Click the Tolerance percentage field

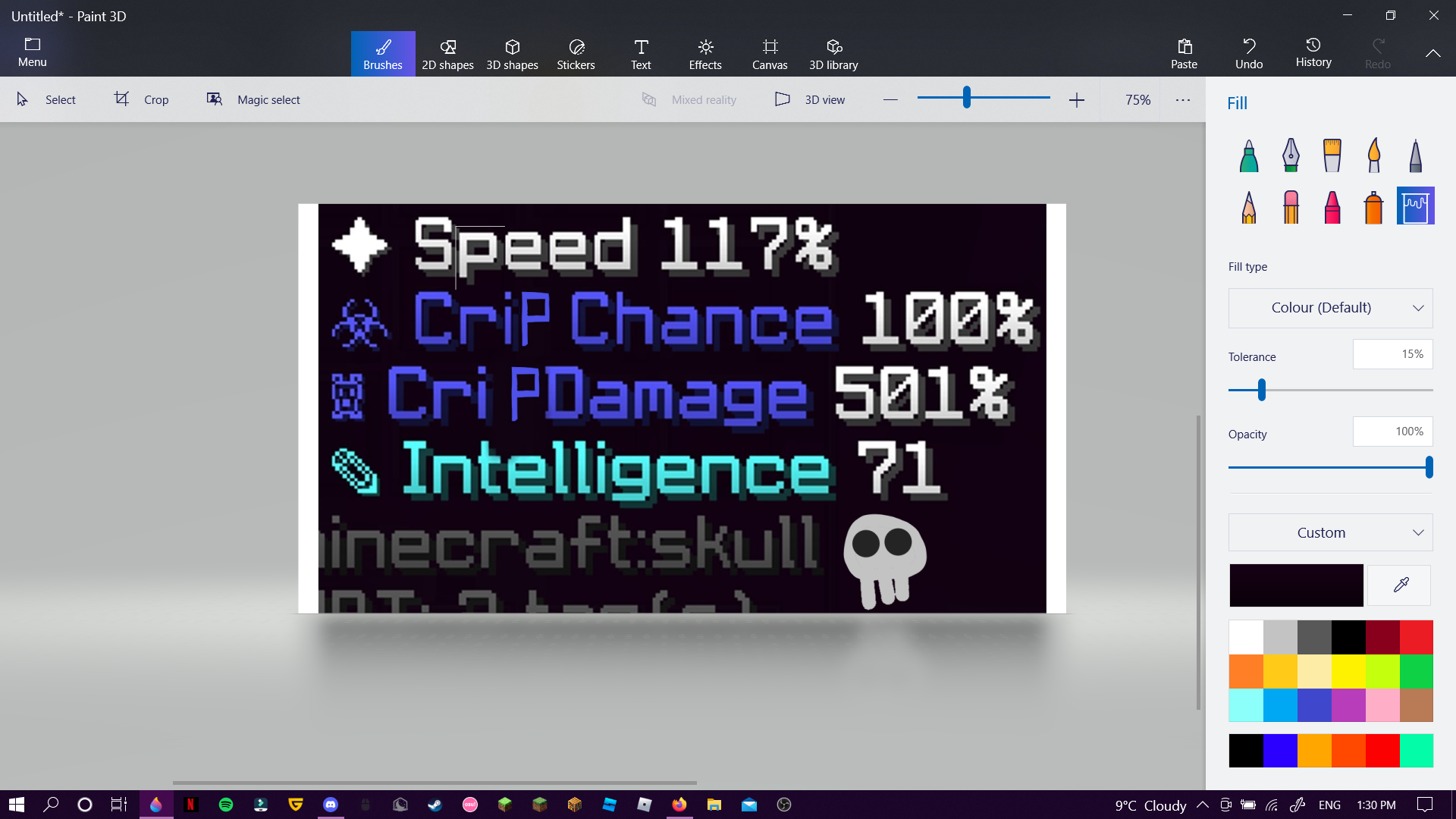1392,354
